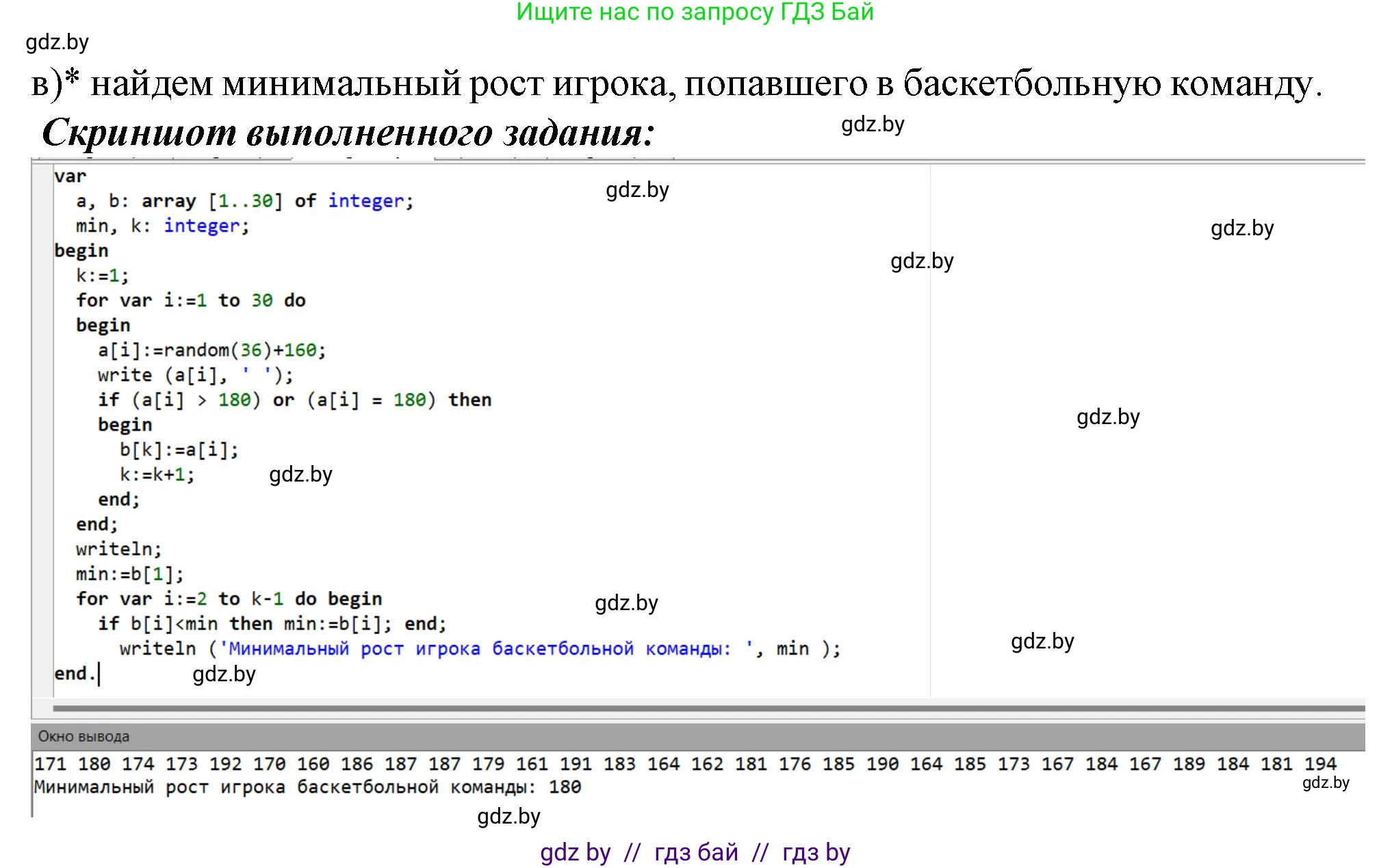1392x868 pixels.
Task: Click the 'a, b: array [1..30] of integer;' declaration line
Action: pyautogui.click(x=244, y=201)
